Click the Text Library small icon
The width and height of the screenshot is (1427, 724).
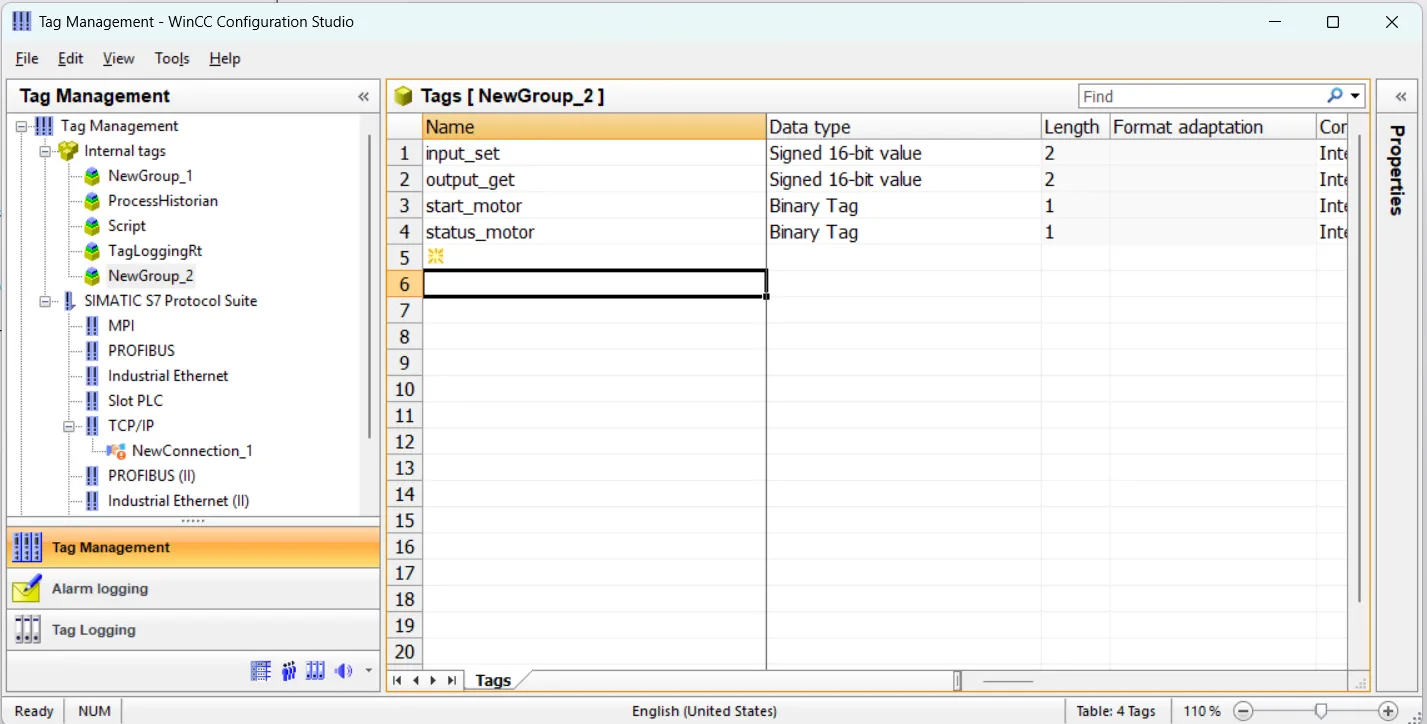(x=261, y=671)
